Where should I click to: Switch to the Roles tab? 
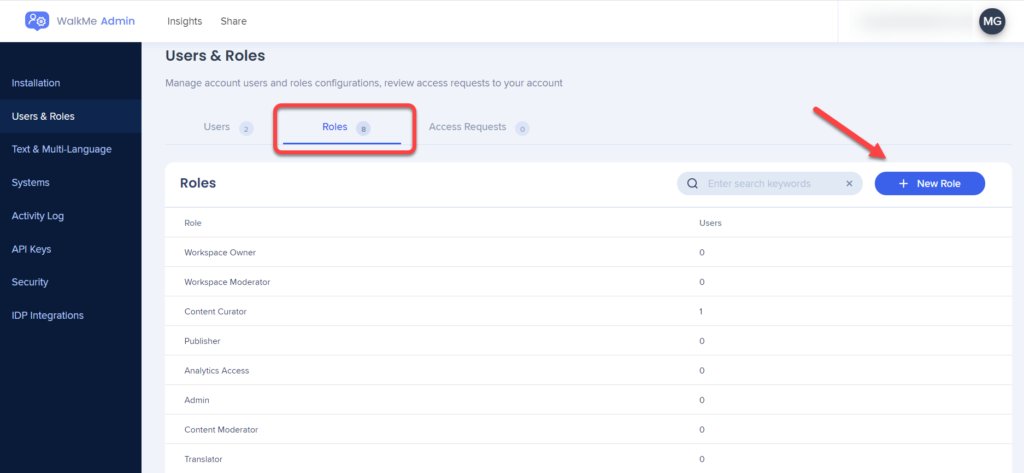[342, 127]
